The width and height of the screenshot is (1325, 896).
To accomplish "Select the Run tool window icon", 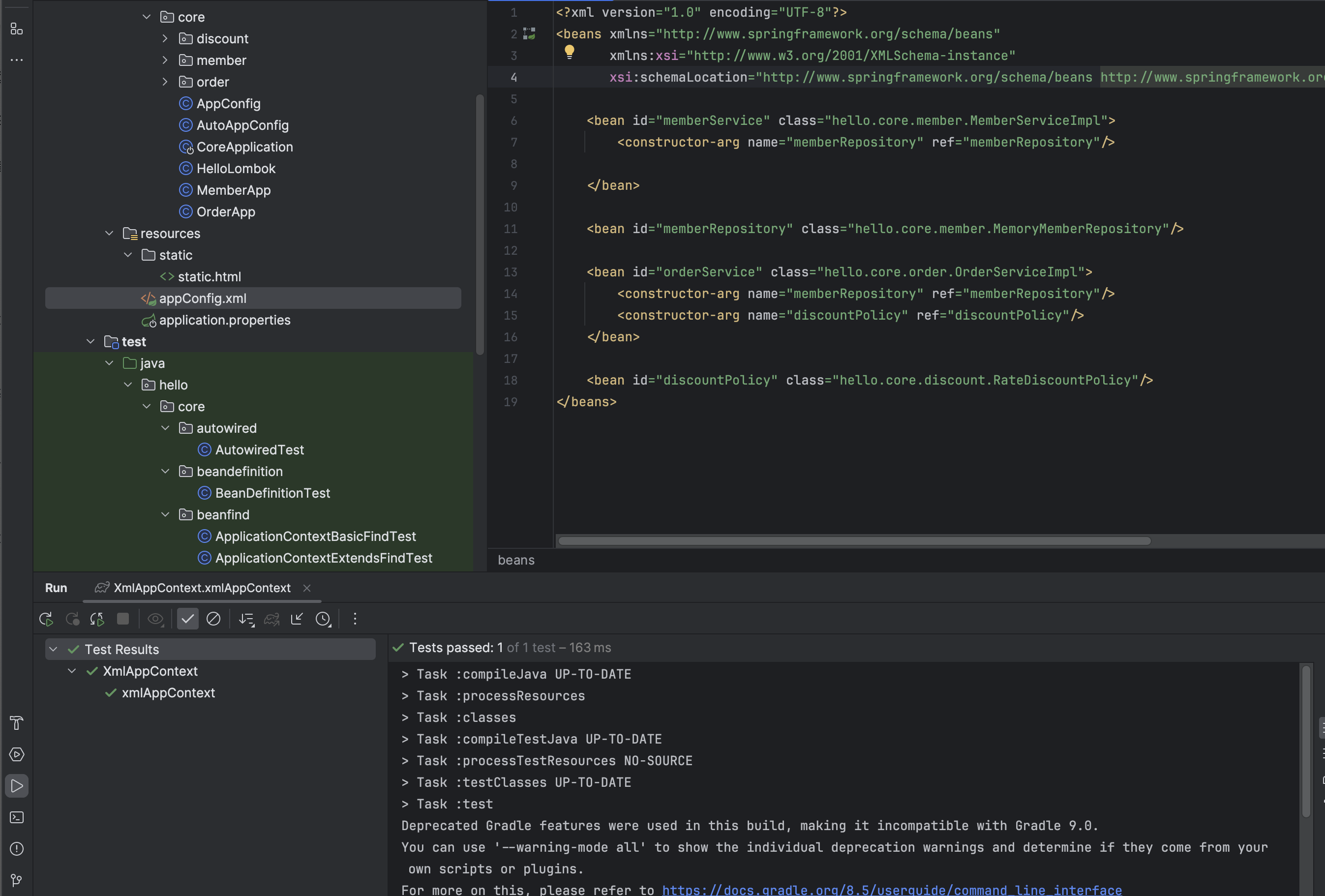I will pos(17,786).
